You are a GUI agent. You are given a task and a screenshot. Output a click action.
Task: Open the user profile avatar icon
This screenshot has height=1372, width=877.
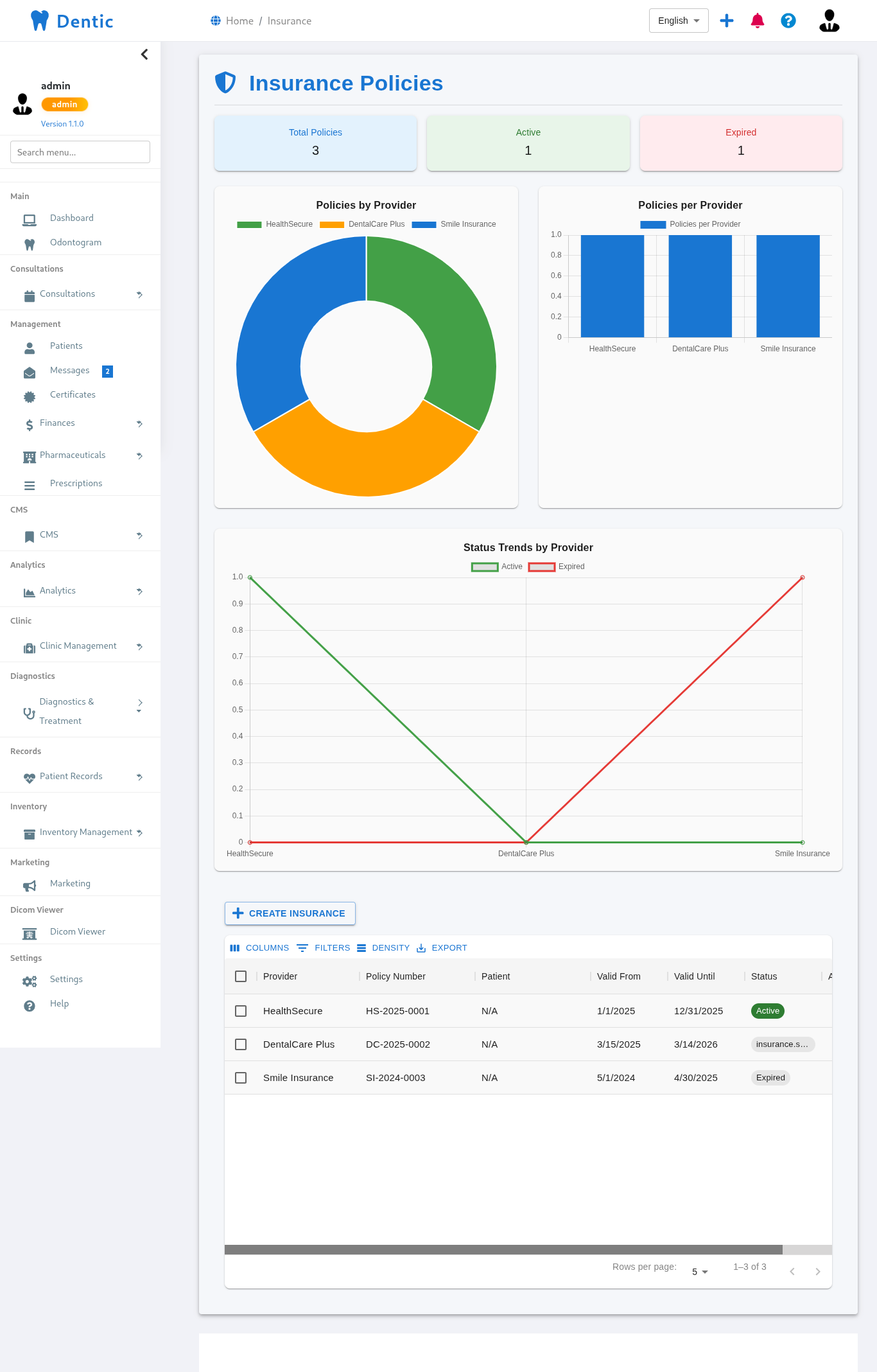click(829, 21)
